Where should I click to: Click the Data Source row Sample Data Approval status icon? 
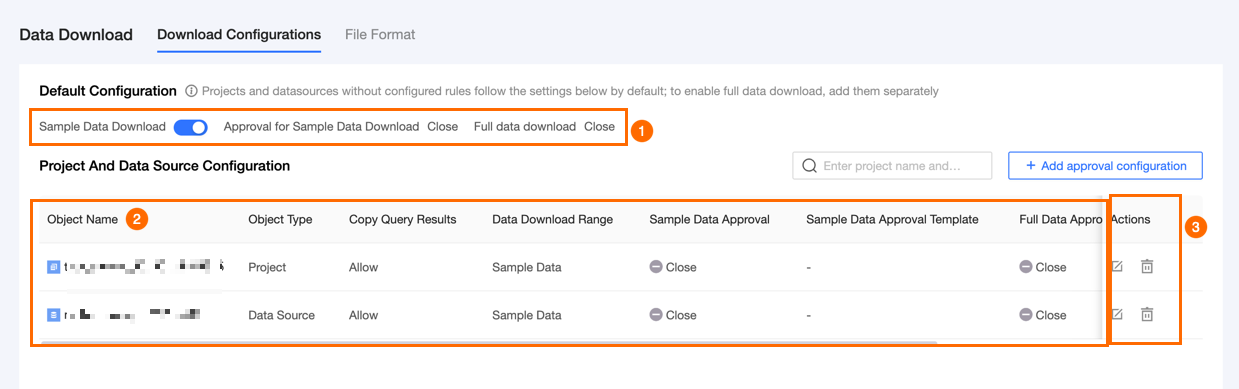656,315
